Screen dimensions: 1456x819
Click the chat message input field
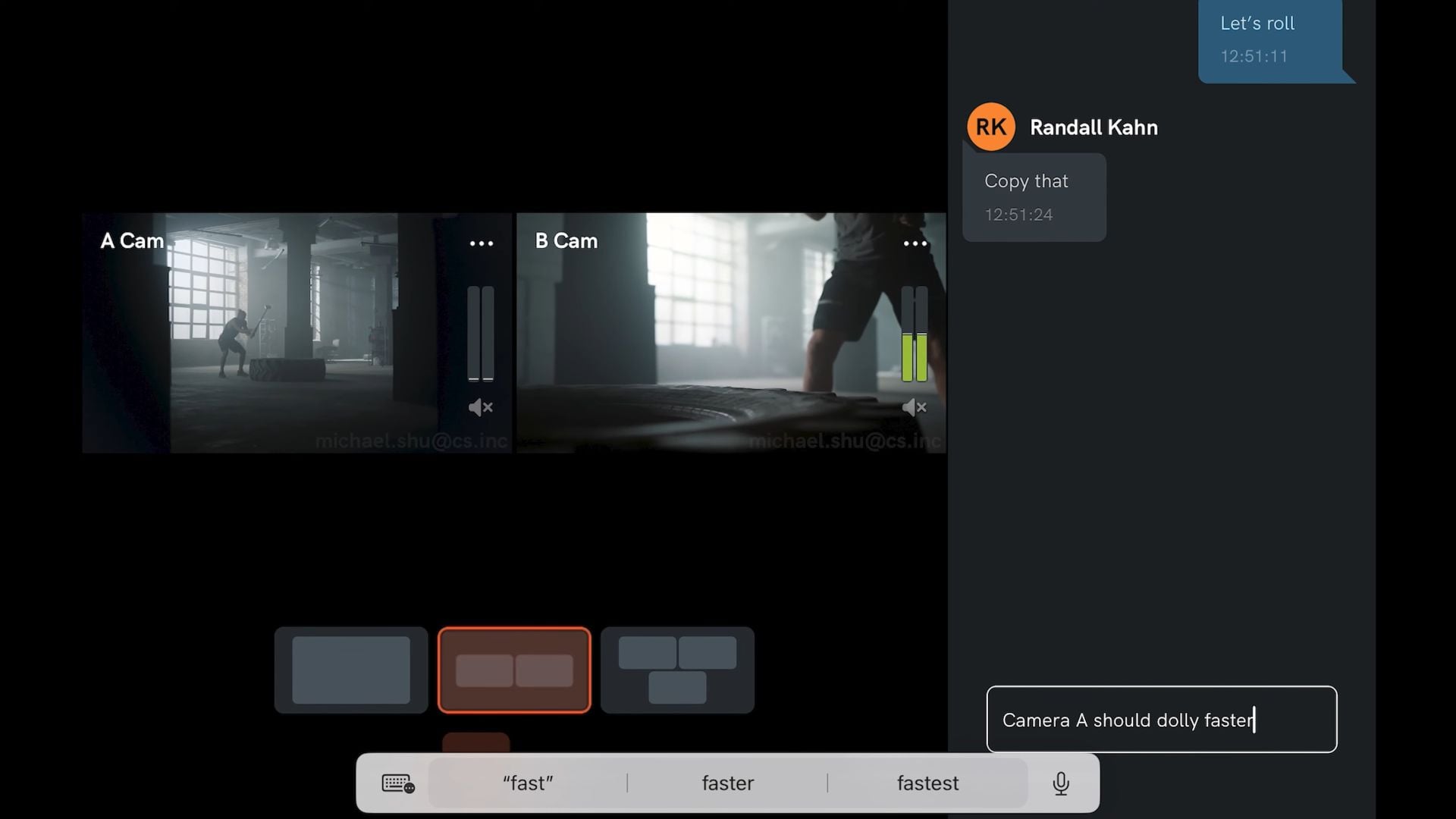coord(1162,719)
